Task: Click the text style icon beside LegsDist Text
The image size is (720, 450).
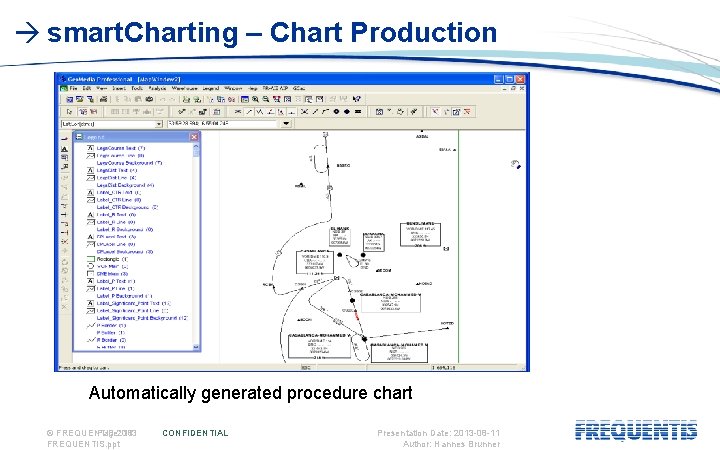Action: pyautogui.click(x=90, y=170)
